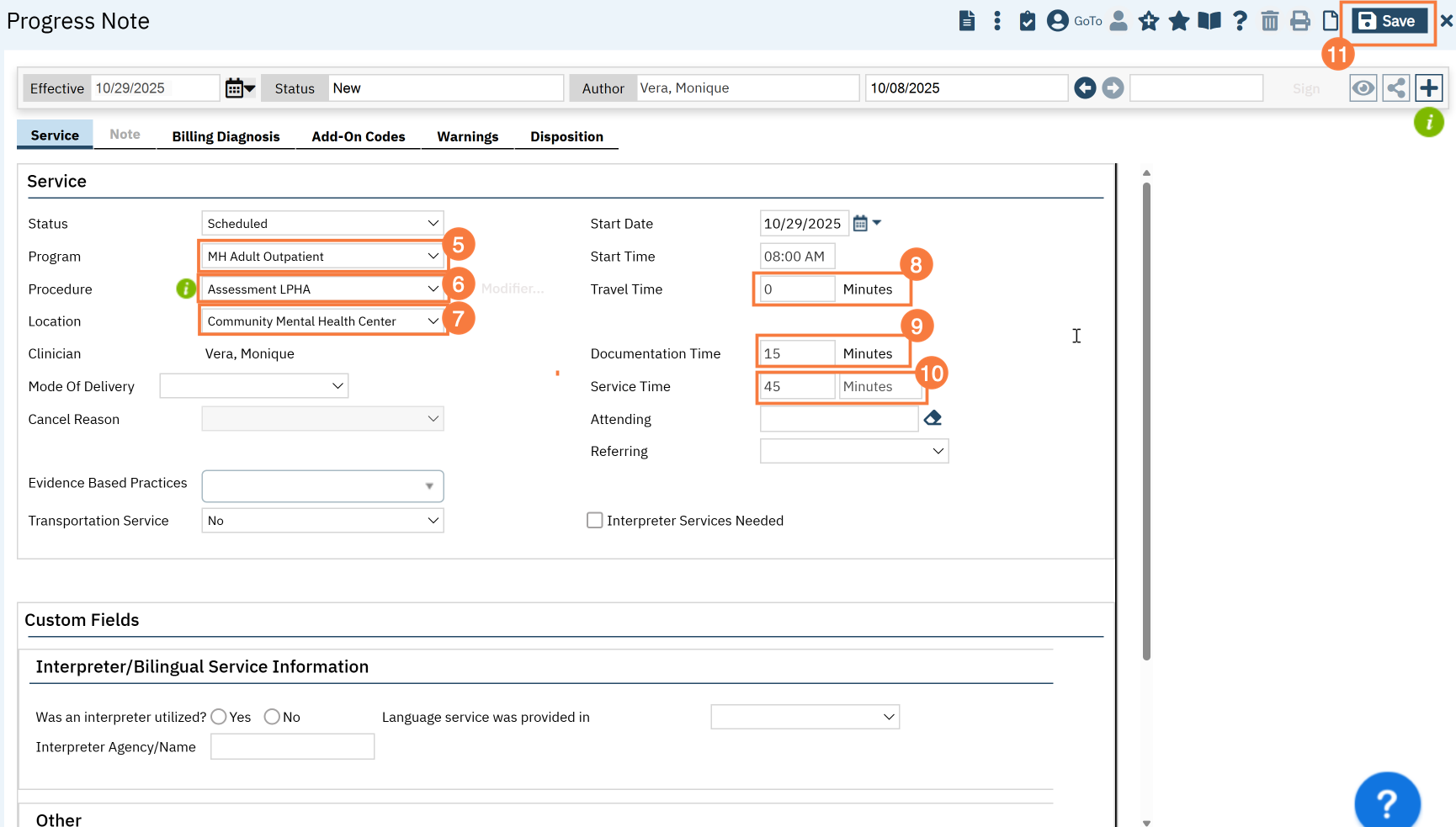Select No for interpreter utilized
Image resolution: width=1456 pixels, height=827 pixels.
pyautogui.click(x=272, y=717)
